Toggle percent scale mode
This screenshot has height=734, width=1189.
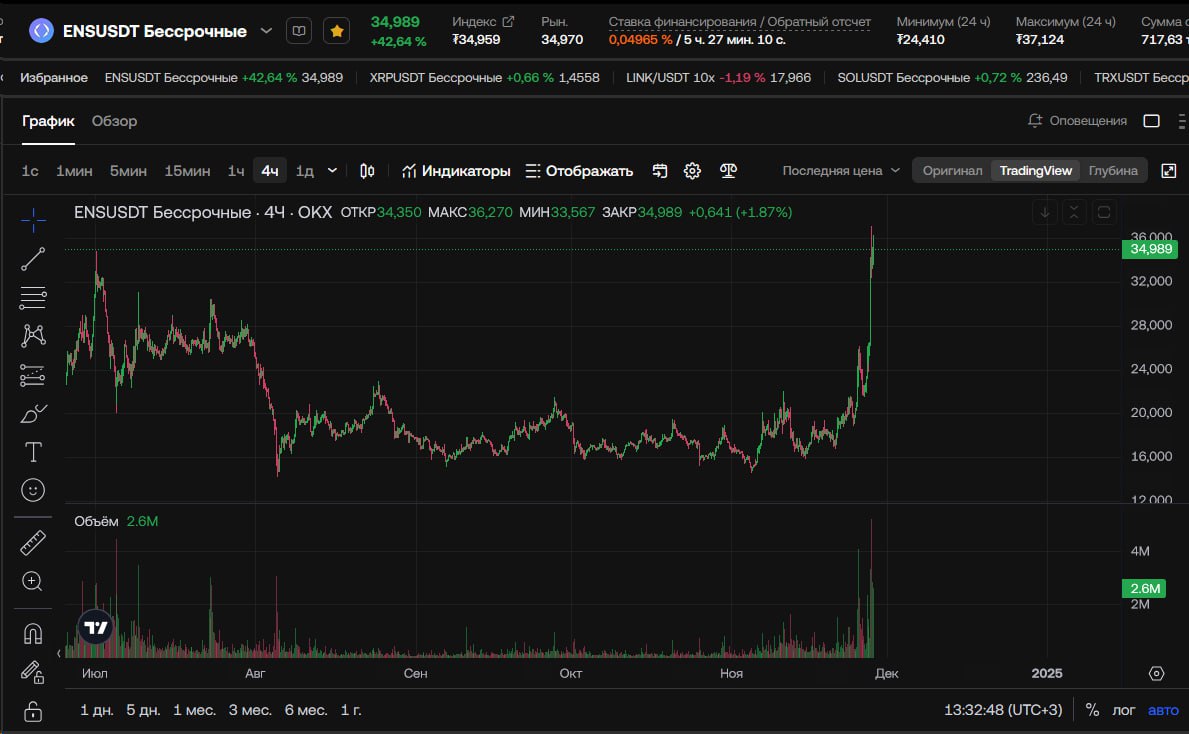coord(1092,710)
